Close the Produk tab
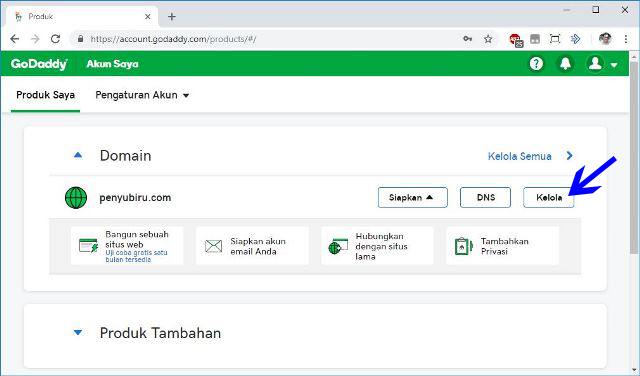Screen dimensions: 640x376 pyautogui.click(x=148, y=17)
